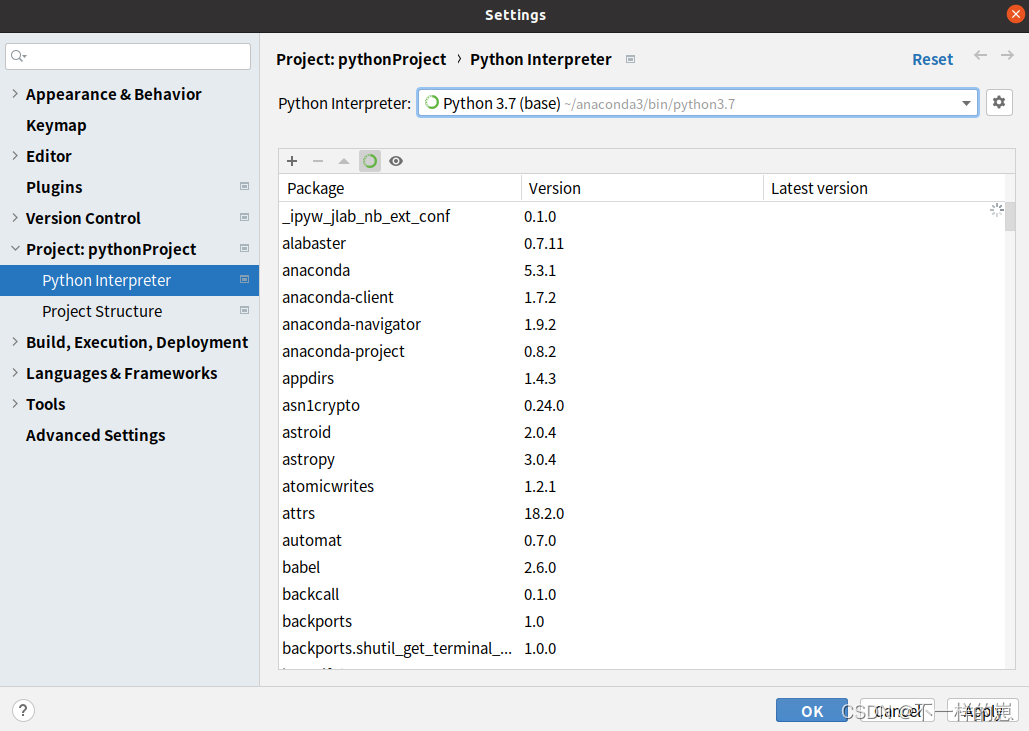This screenshot has height=731, width=1029.
Task: Select the appdirs package row
Action: point(642,378)
